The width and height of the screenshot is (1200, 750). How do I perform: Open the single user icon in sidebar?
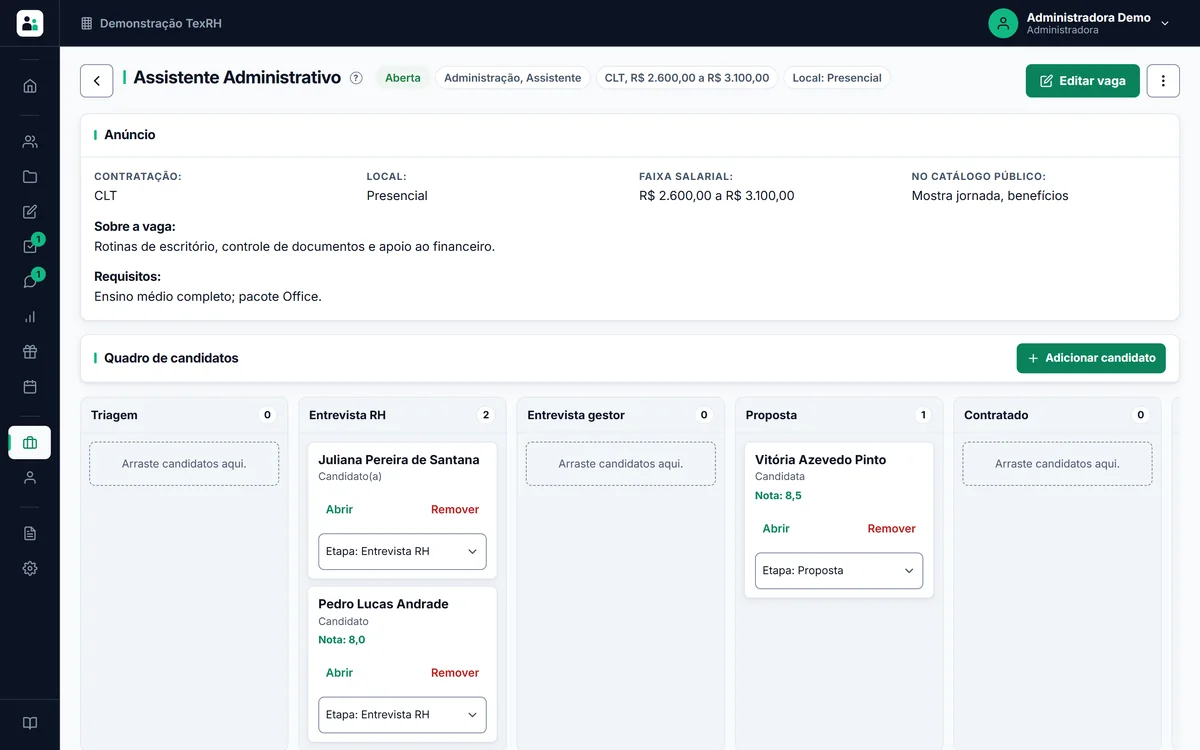(x=30, y=477)
